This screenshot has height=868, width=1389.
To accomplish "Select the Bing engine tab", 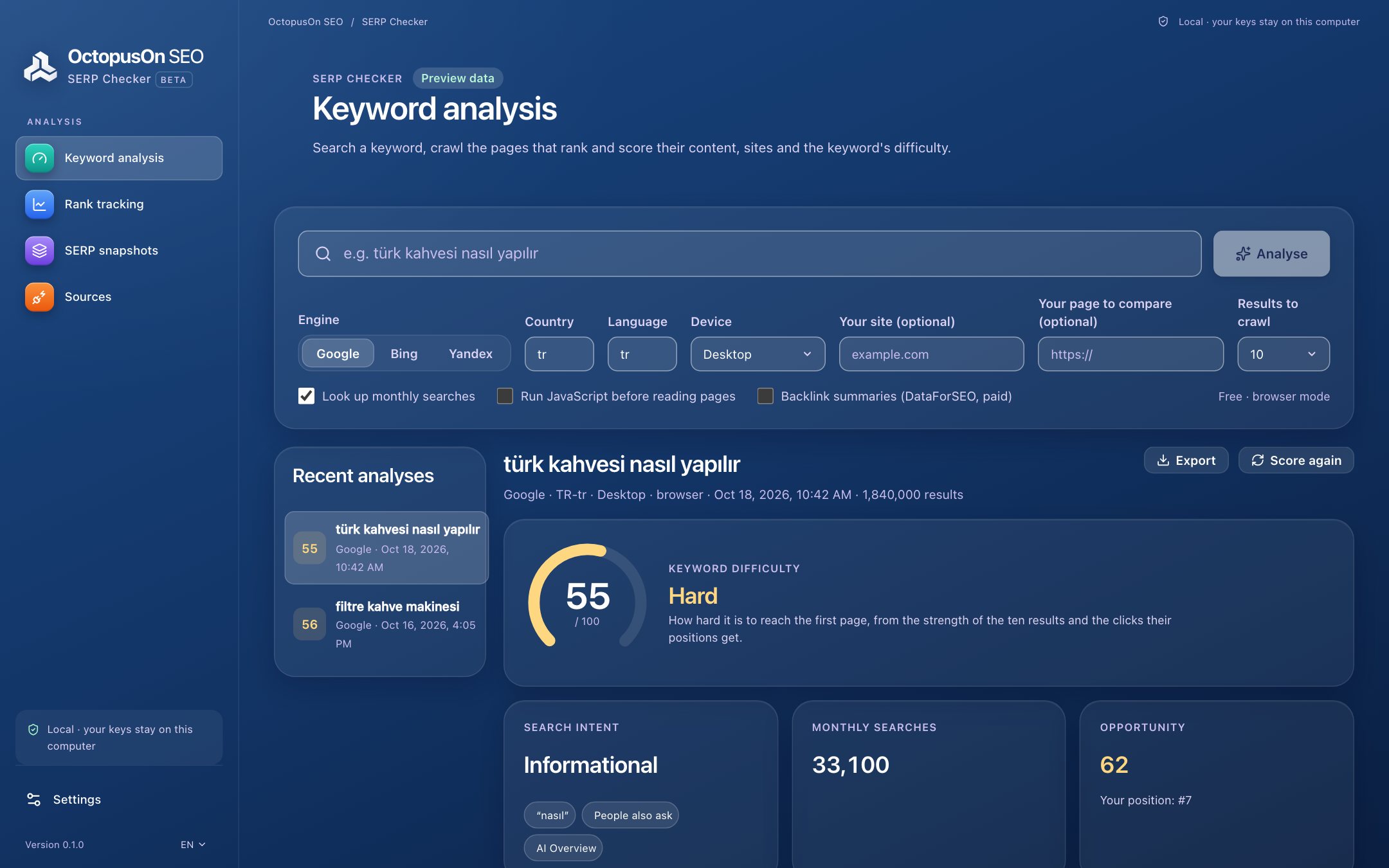I will (404, 354).
